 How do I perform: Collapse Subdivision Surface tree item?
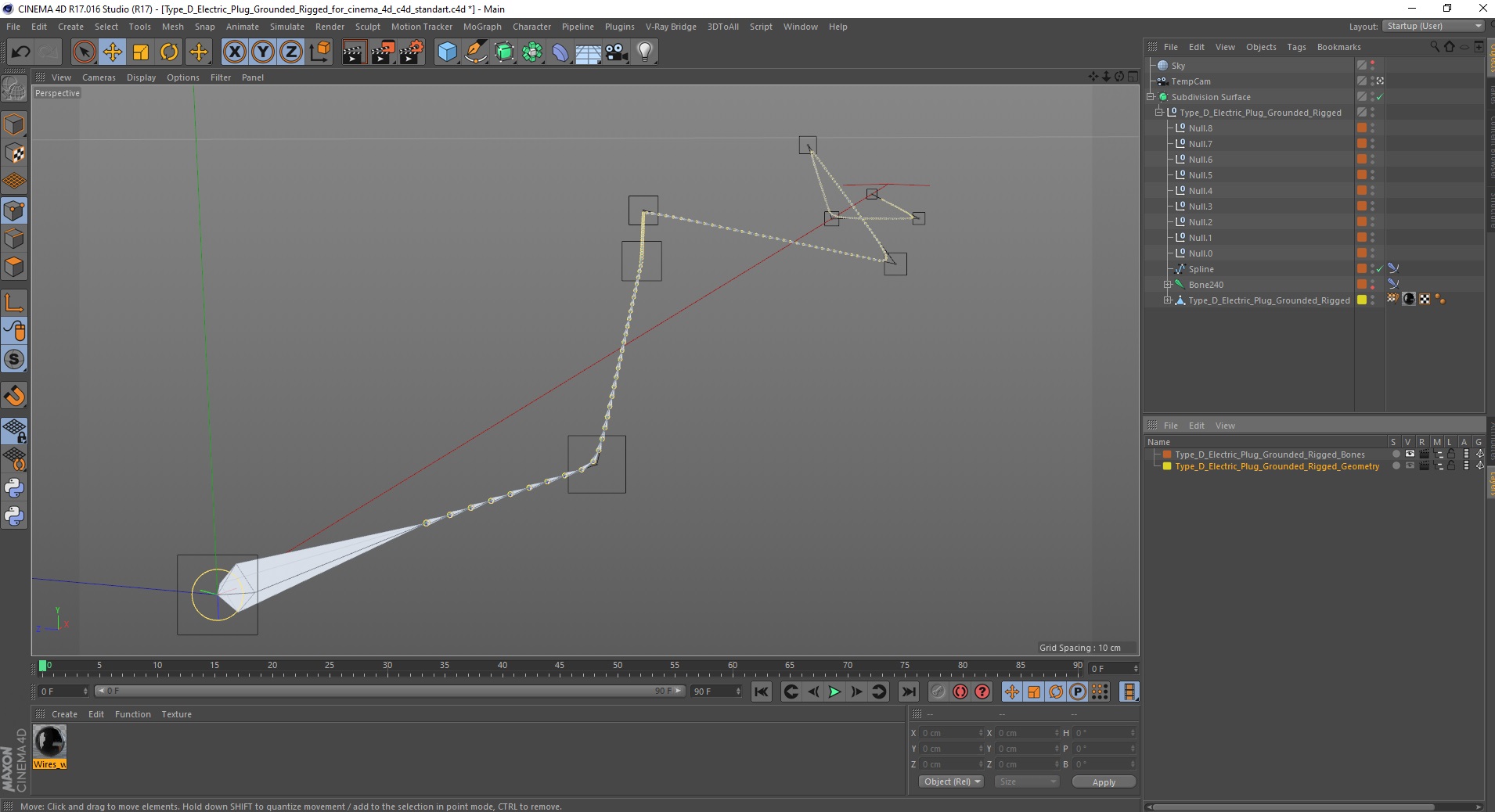(1151, 97)
